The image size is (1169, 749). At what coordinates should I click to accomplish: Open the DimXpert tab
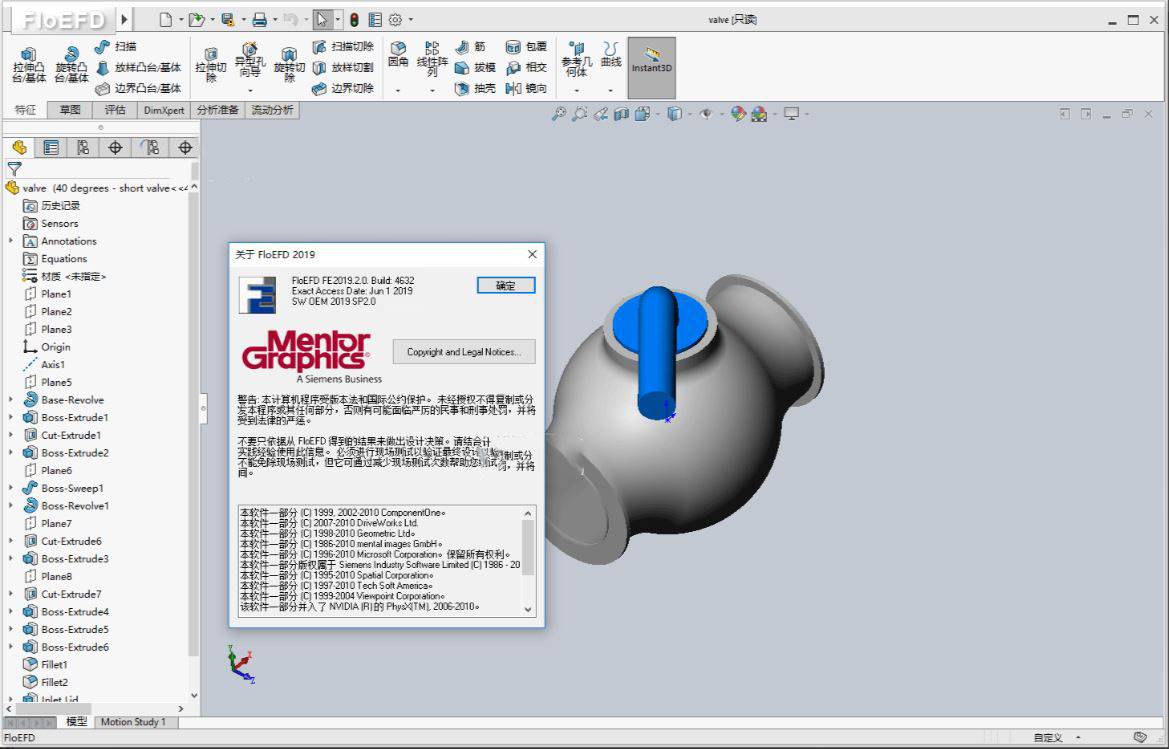click(164, 110)
